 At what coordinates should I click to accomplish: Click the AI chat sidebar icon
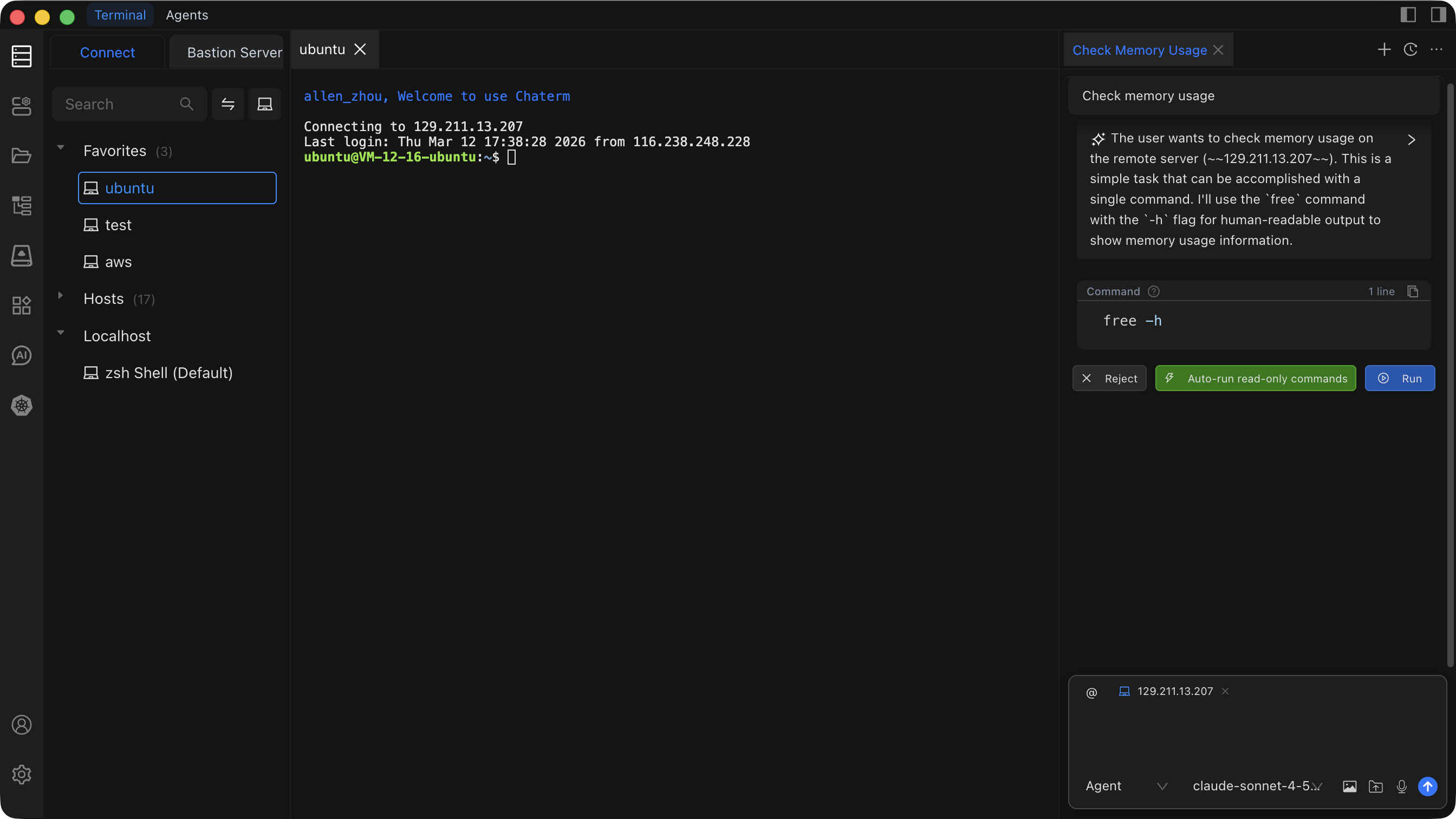coord(22,355)
